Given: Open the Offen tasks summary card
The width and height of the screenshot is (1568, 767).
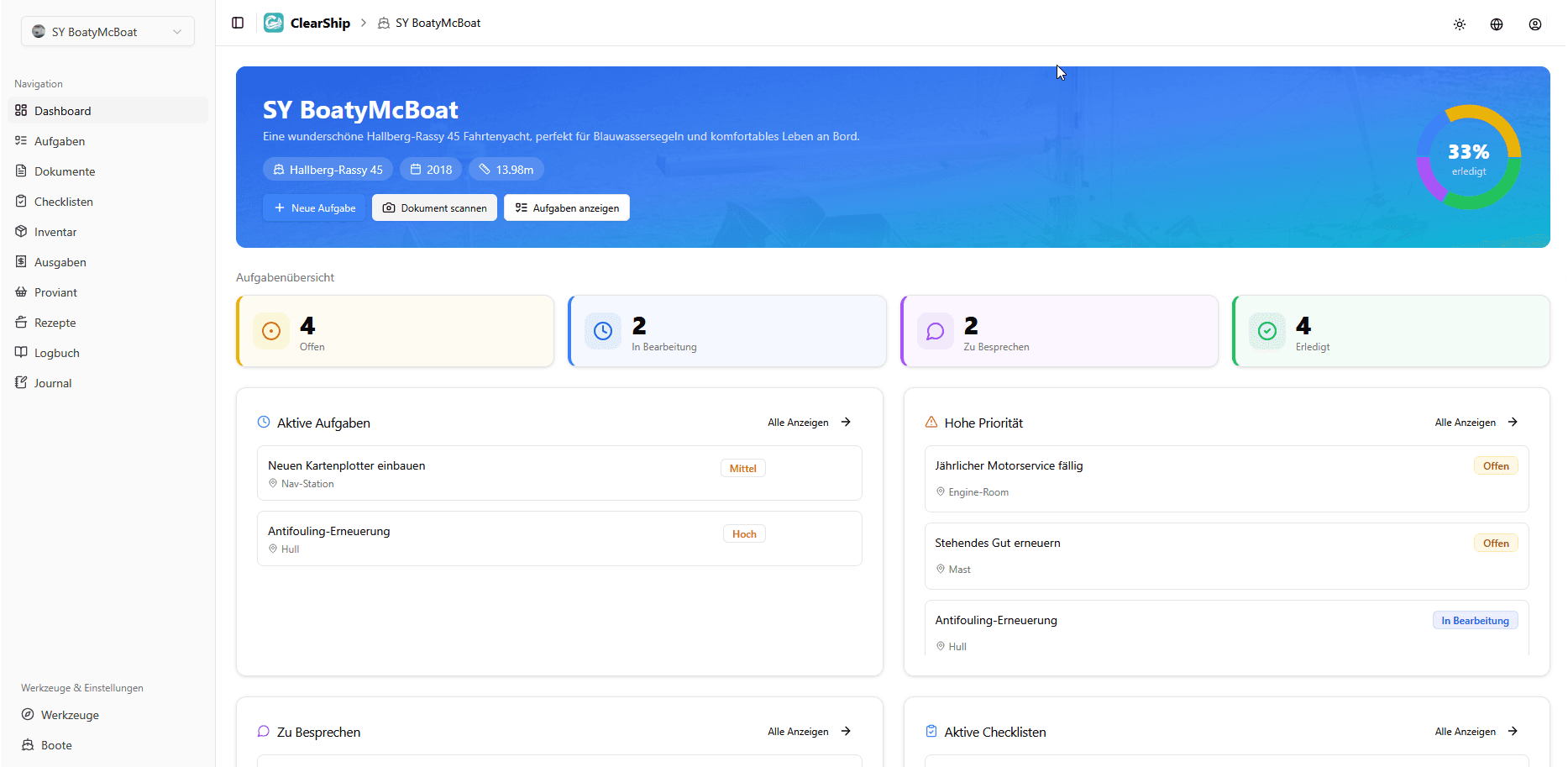Looking at the screenshot, I should 395,331.
